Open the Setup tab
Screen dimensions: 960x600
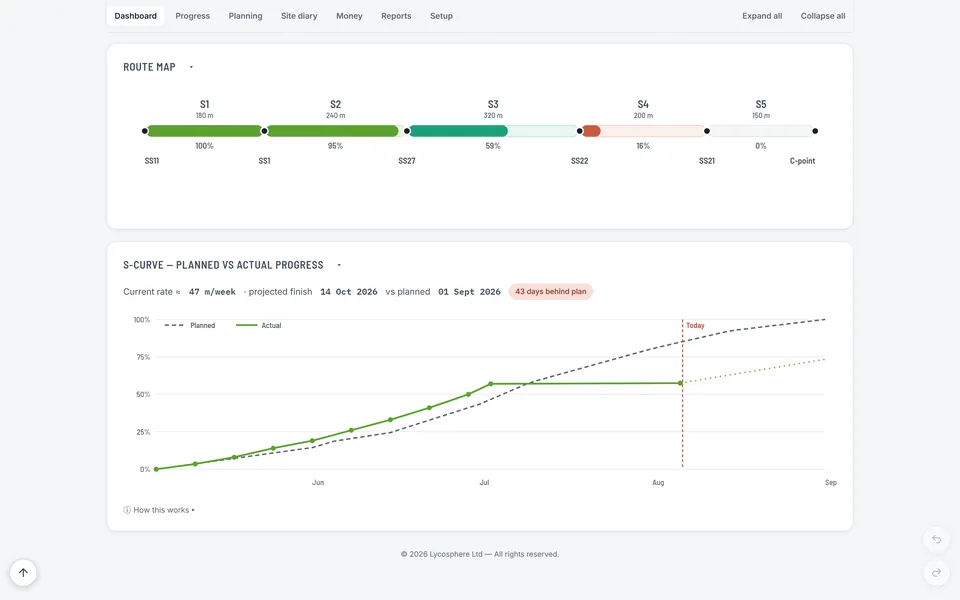[x=441, y=16]
